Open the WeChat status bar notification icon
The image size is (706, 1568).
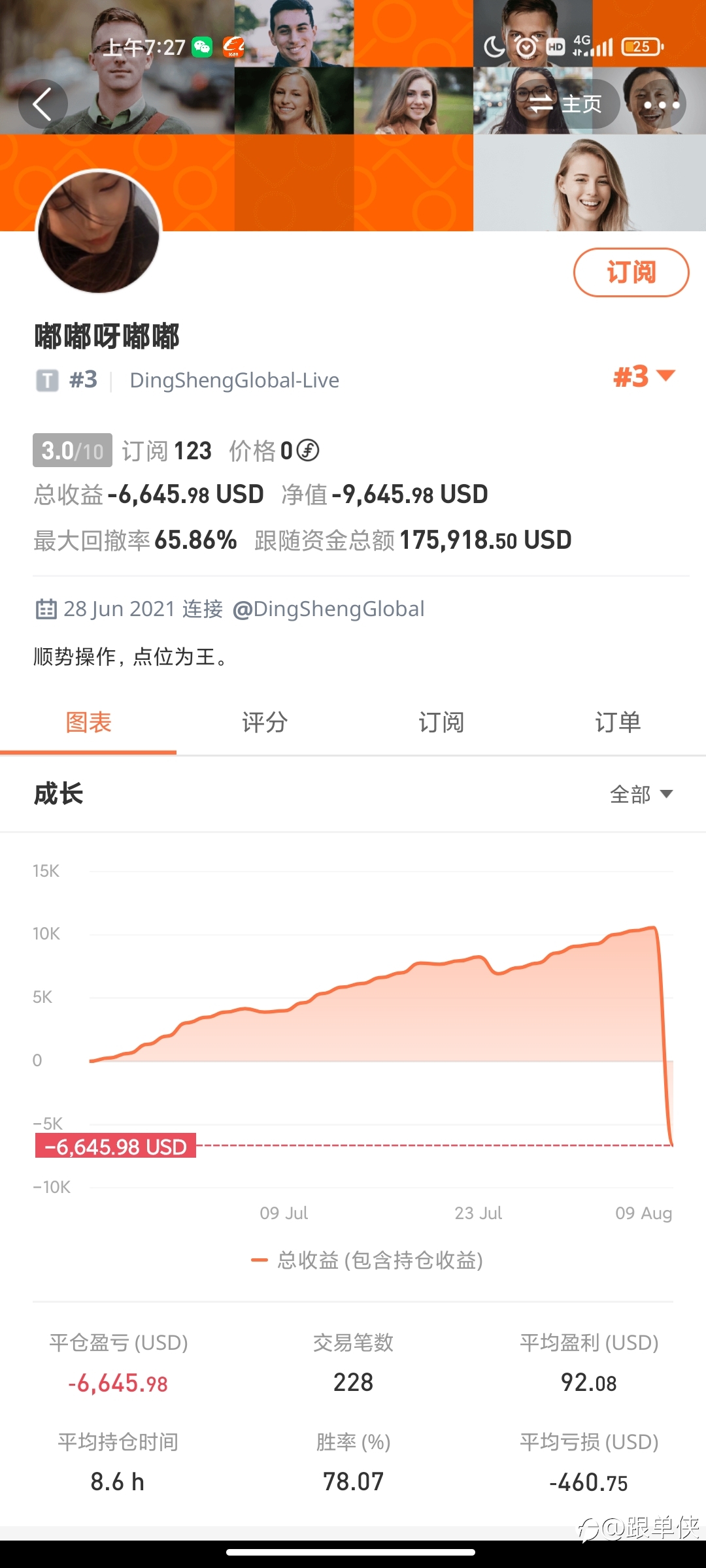coord(202,47)
